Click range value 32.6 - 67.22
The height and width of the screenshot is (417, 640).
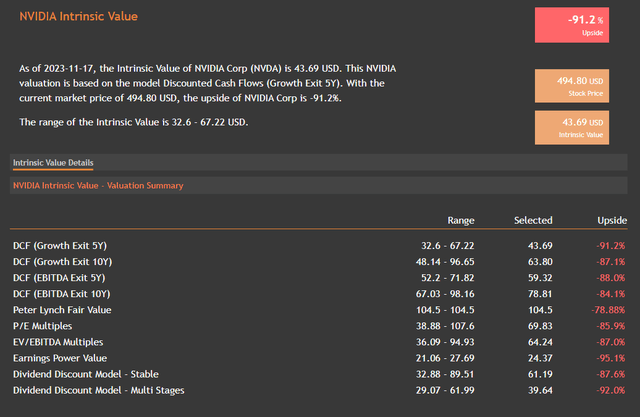[448, 246]
